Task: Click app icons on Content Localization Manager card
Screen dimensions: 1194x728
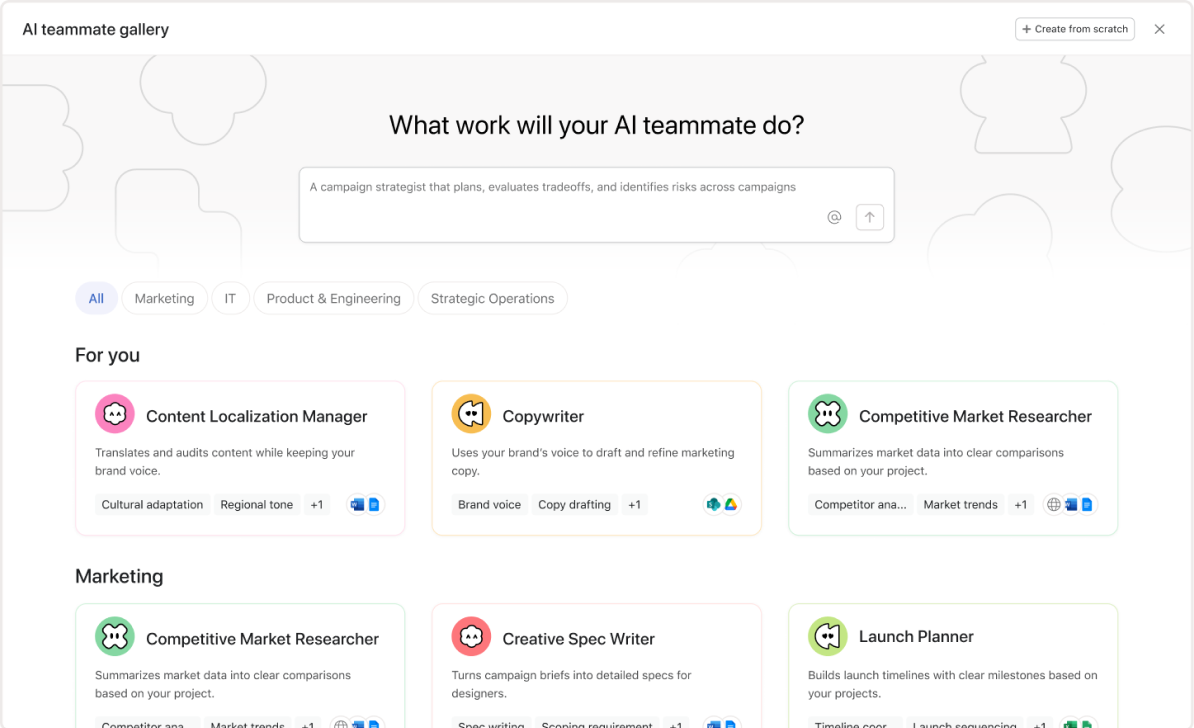Action: [x=365, y=505]
